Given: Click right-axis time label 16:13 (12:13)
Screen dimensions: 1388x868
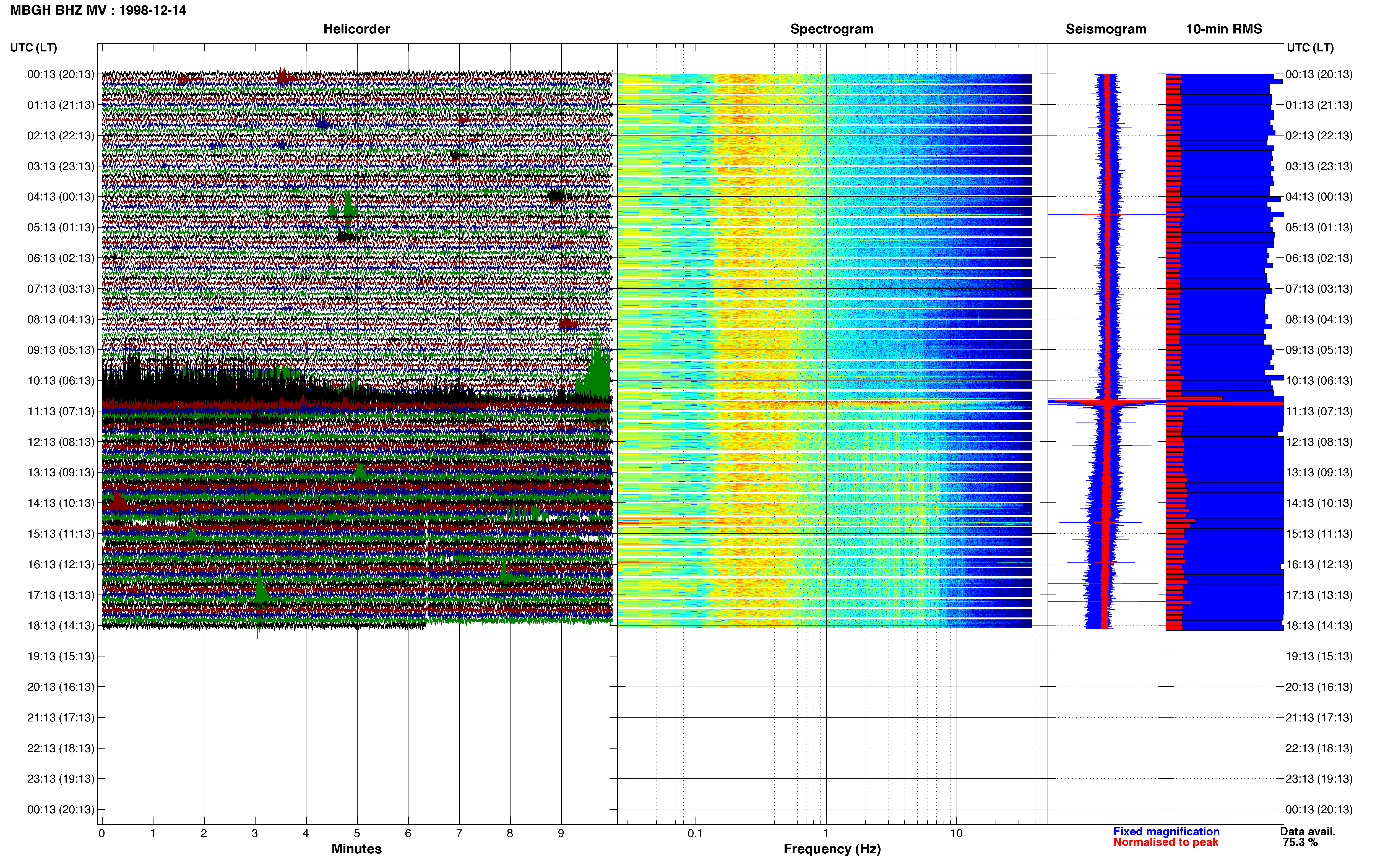Looking at the screenshot, I should coord(1319,564).
